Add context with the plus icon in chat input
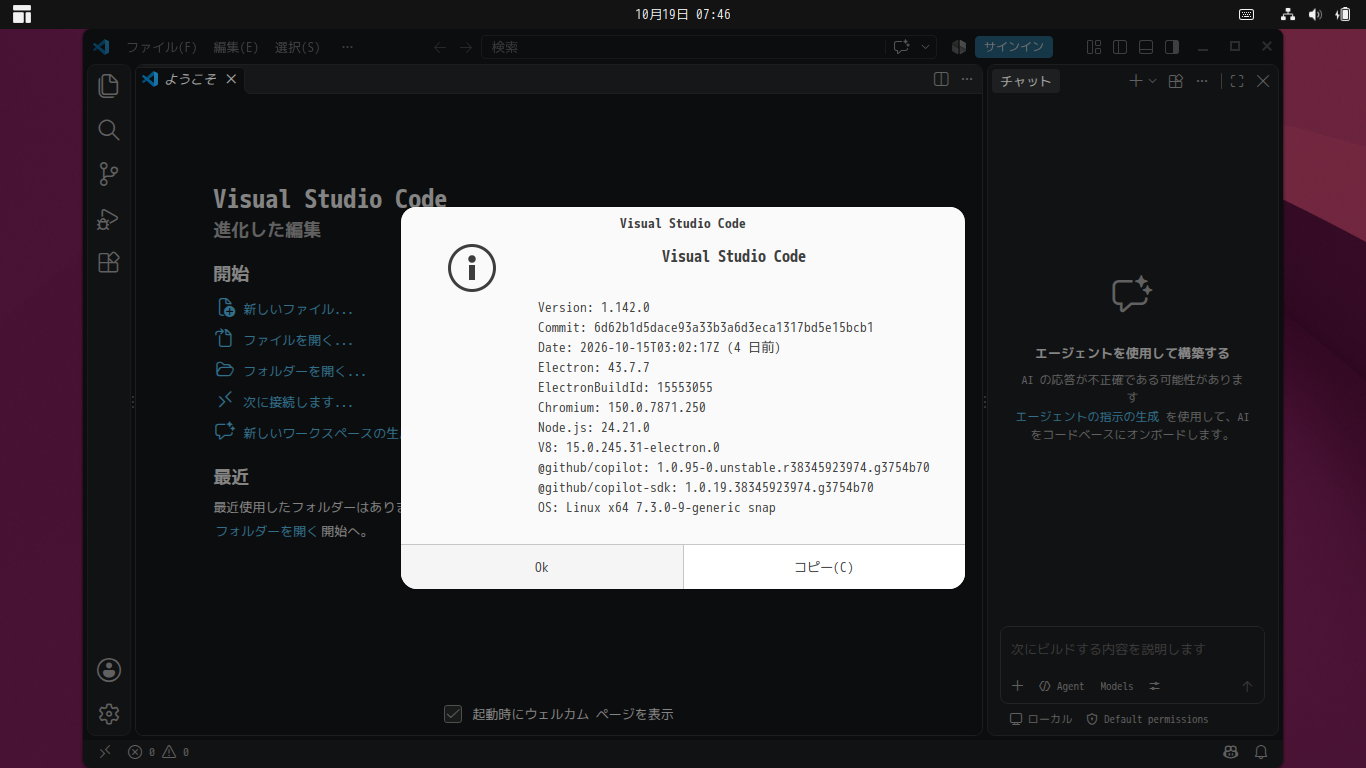The image size is (1366, 768). (1018, 686)
